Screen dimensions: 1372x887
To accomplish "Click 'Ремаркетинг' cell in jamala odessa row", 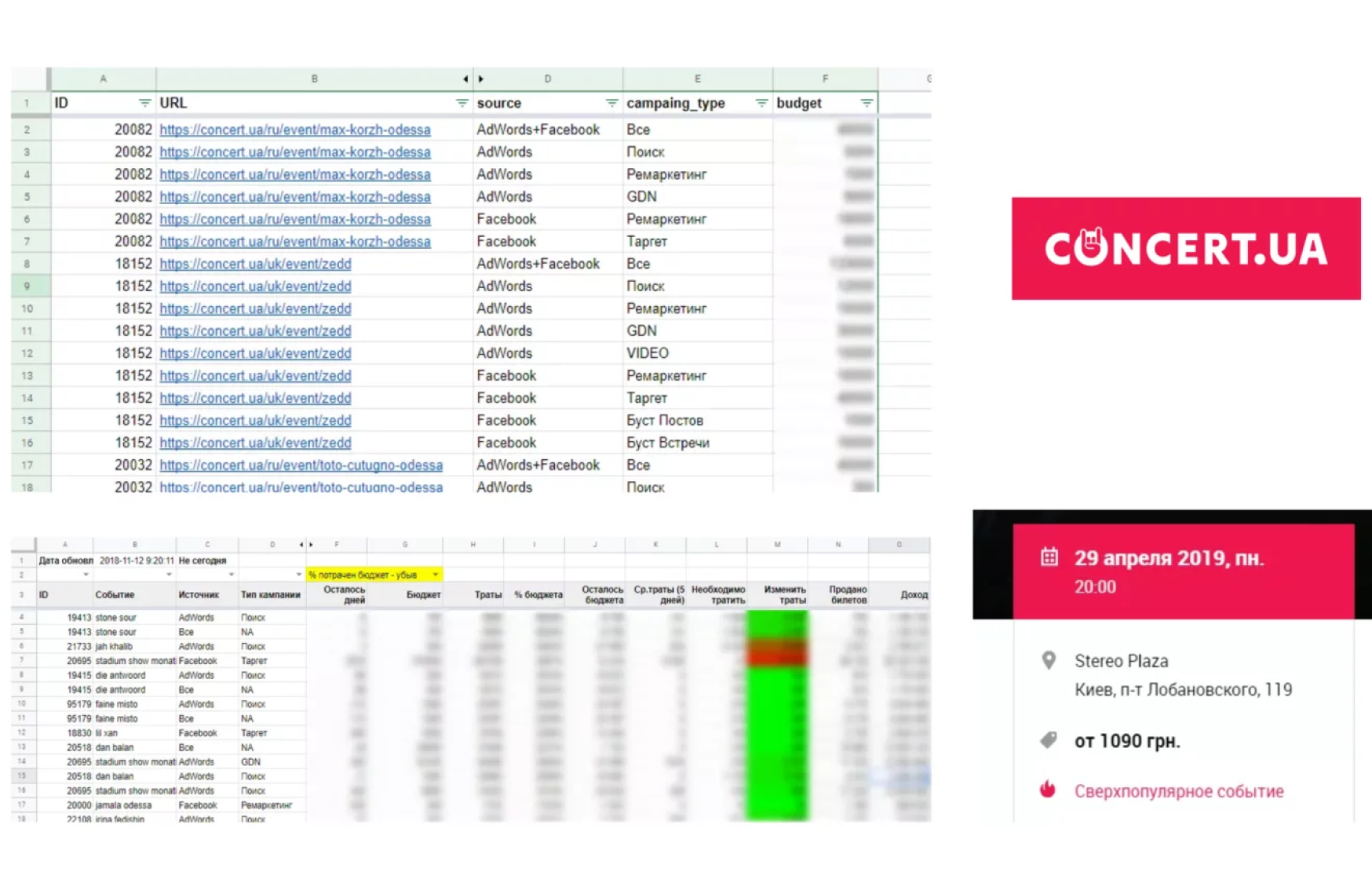I will (x=271, y=805).
